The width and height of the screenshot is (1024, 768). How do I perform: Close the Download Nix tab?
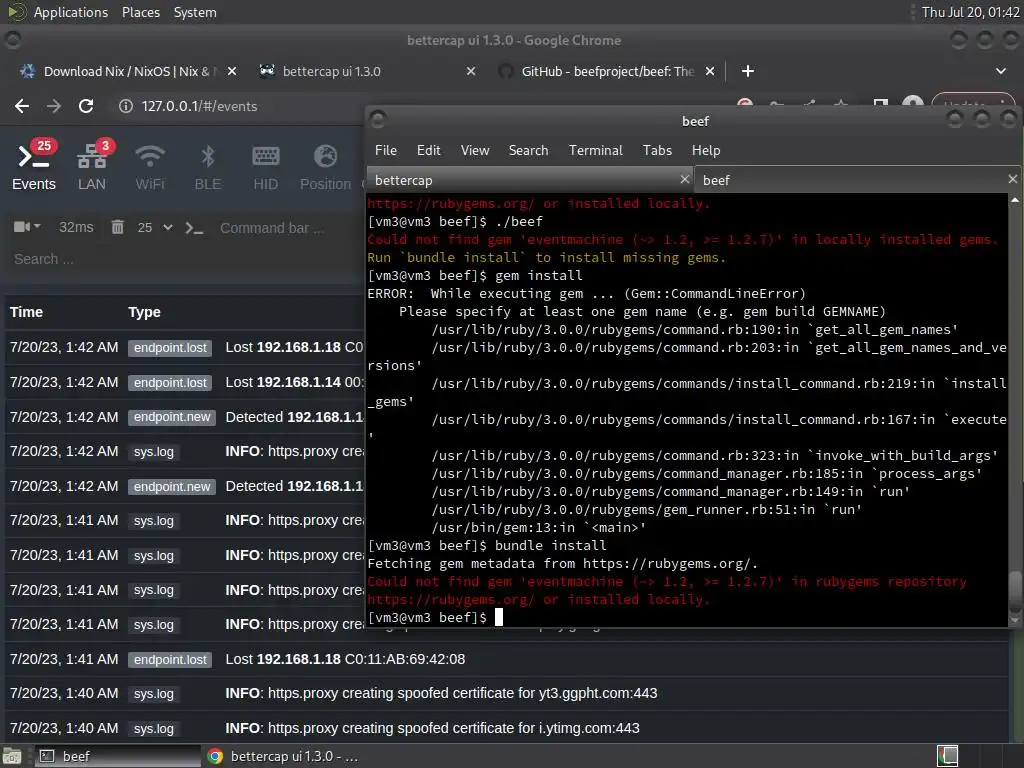tap(232, 71)
